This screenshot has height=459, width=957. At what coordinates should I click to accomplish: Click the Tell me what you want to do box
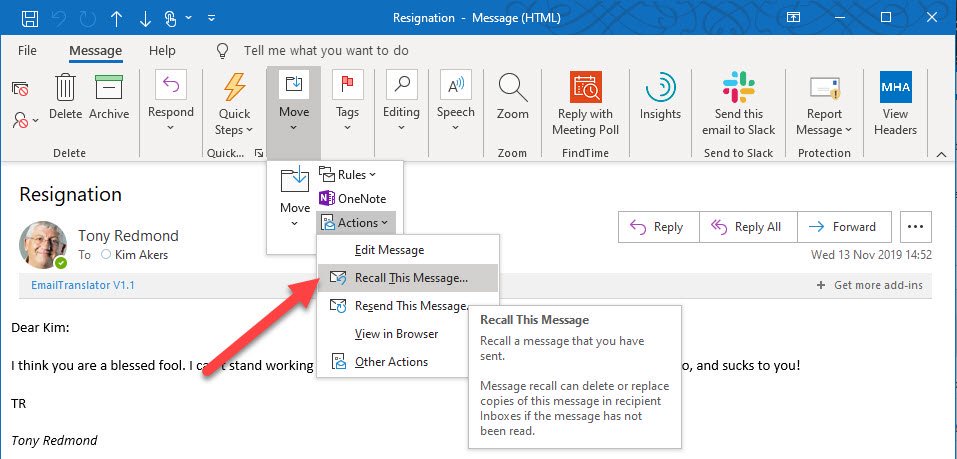point(326,51)
